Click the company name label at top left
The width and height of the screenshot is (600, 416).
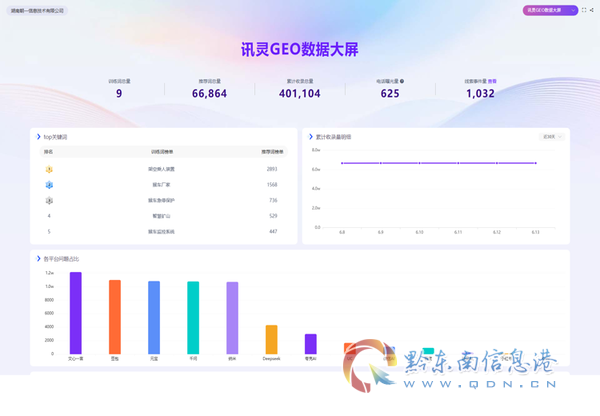coord(37,11)
